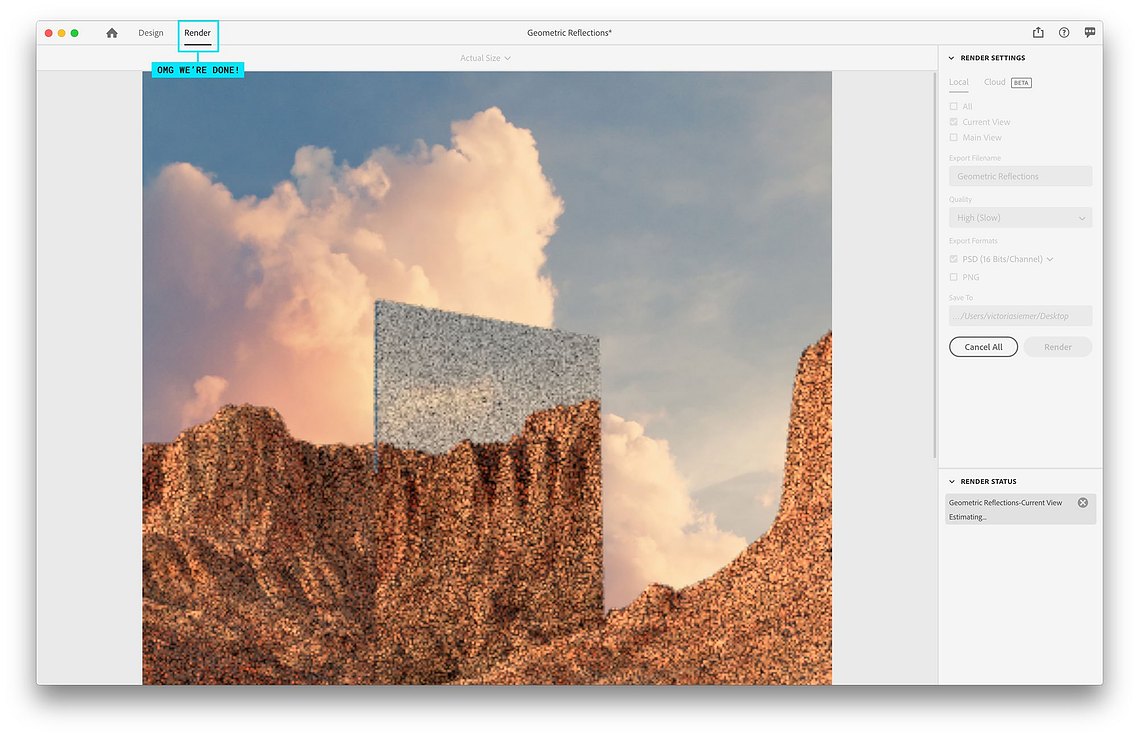Cancel the Geometric Reflections render job
The image size is (1139, 736).
pos(1082,503)
